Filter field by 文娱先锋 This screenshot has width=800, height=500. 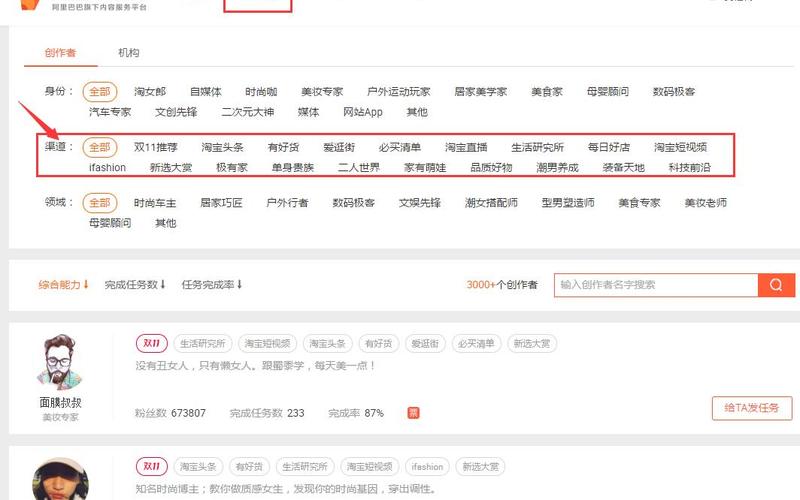(419, 203)
